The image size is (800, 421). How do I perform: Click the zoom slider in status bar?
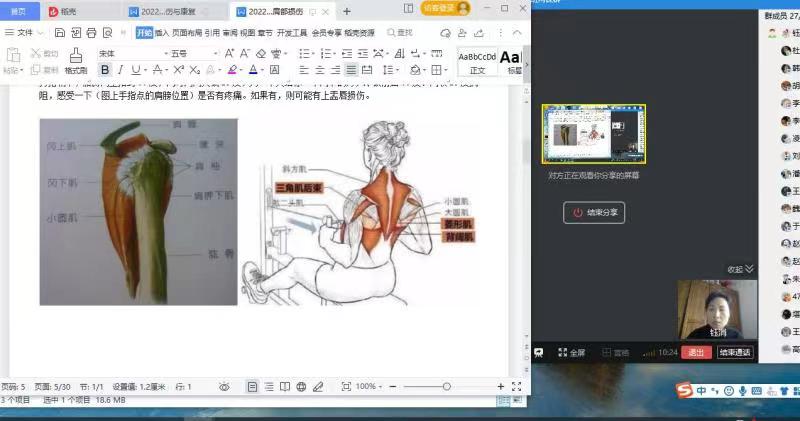click(x=446, y=386)
